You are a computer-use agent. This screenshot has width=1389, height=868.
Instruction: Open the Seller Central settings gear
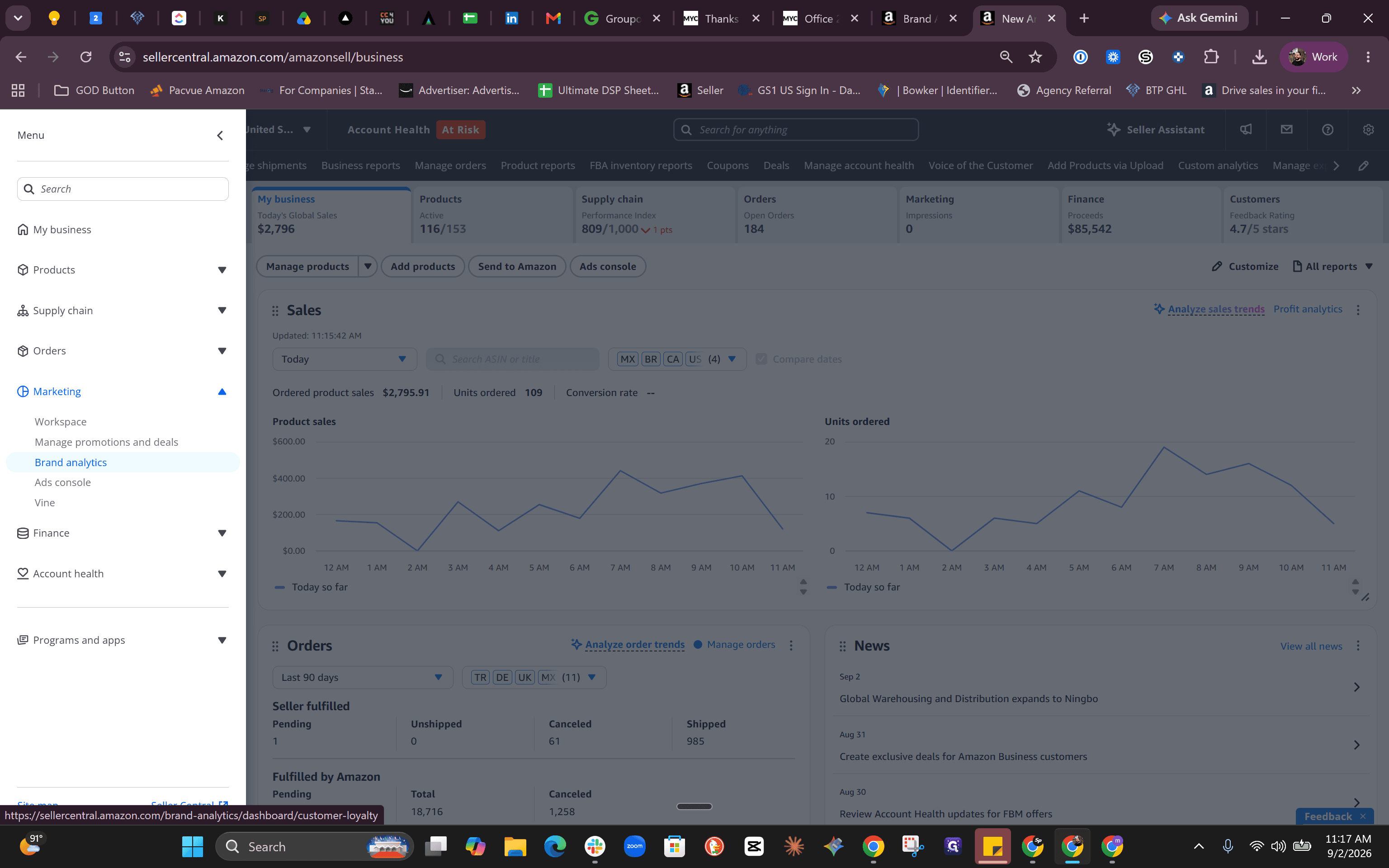click(x=1368, y=130)
